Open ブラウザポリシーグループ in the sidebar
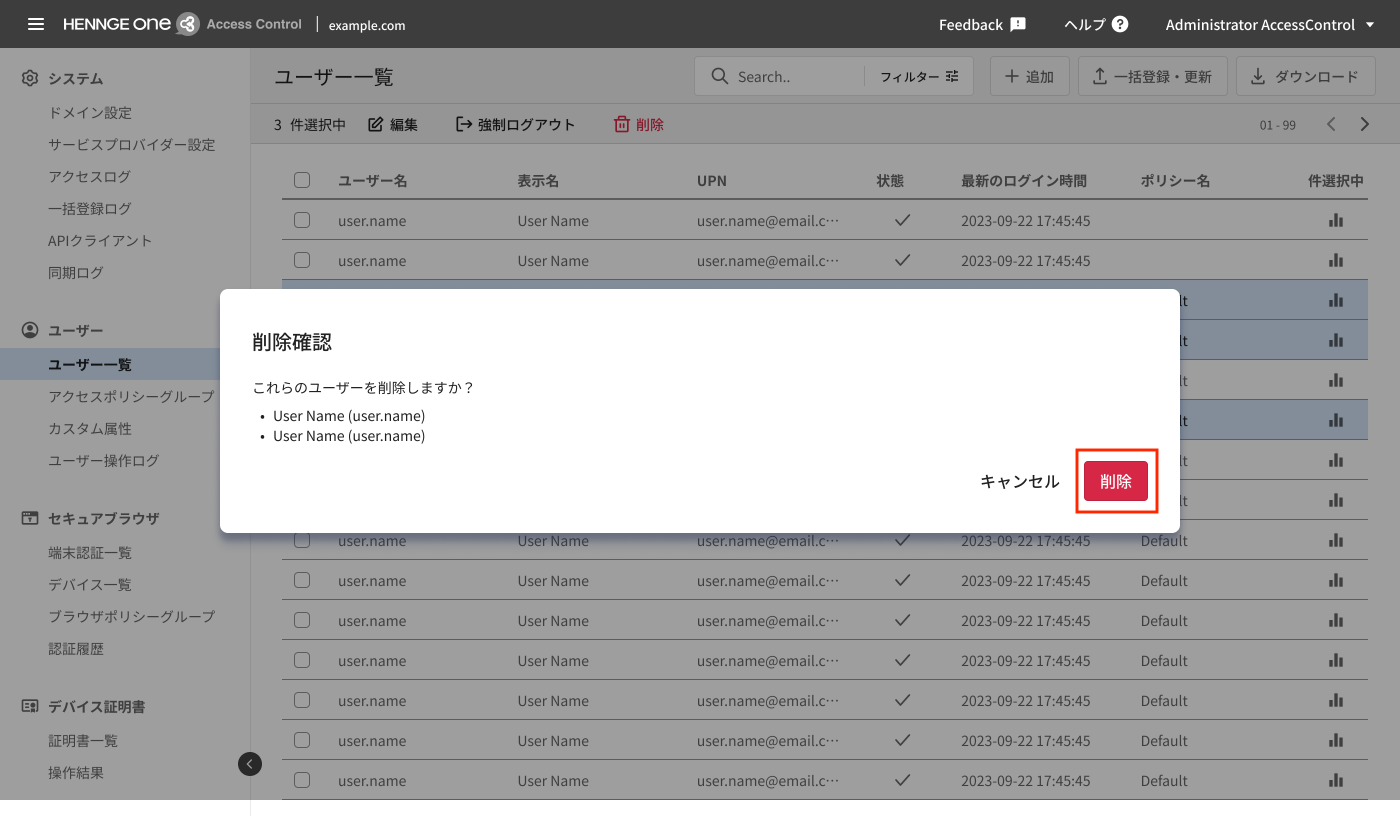Image resolution: width=1400 pixels, height=816 pixels. (131, 617)
